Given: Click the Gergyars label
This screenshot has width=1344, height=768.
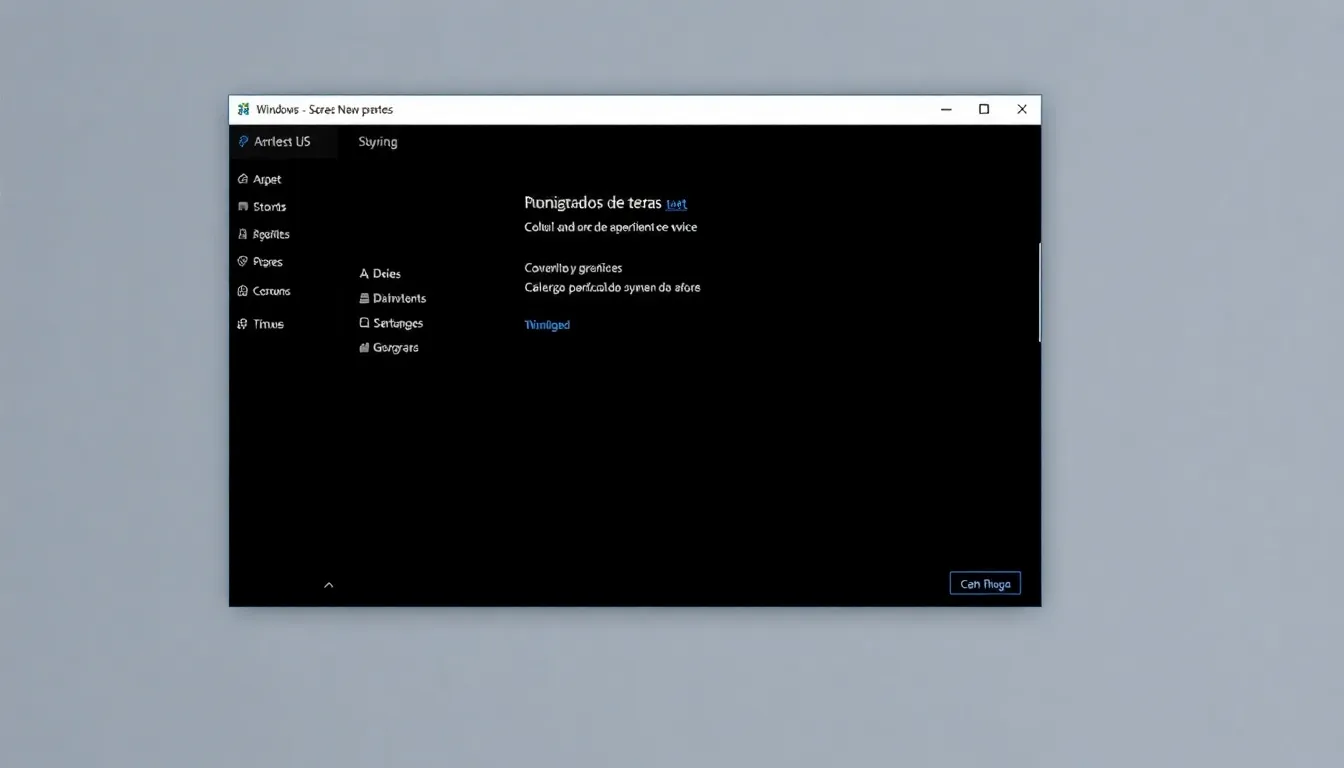Looking at the screenshot, I should point(396,348).
